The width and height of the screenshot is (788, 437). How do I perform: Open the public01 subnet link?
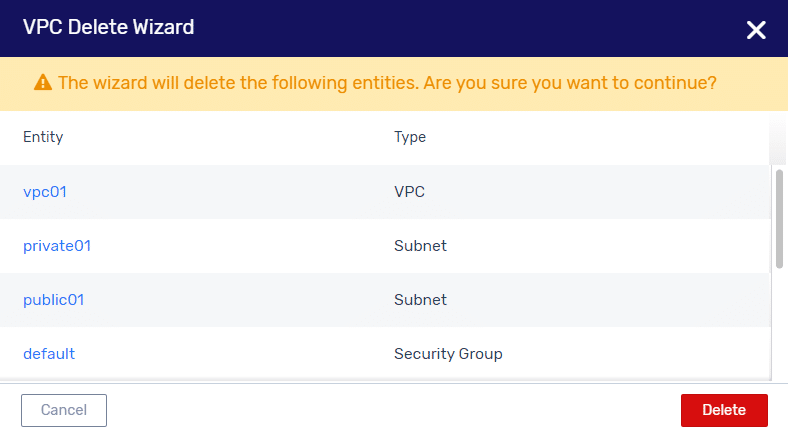pyautogui.click(x=53, y=300)
